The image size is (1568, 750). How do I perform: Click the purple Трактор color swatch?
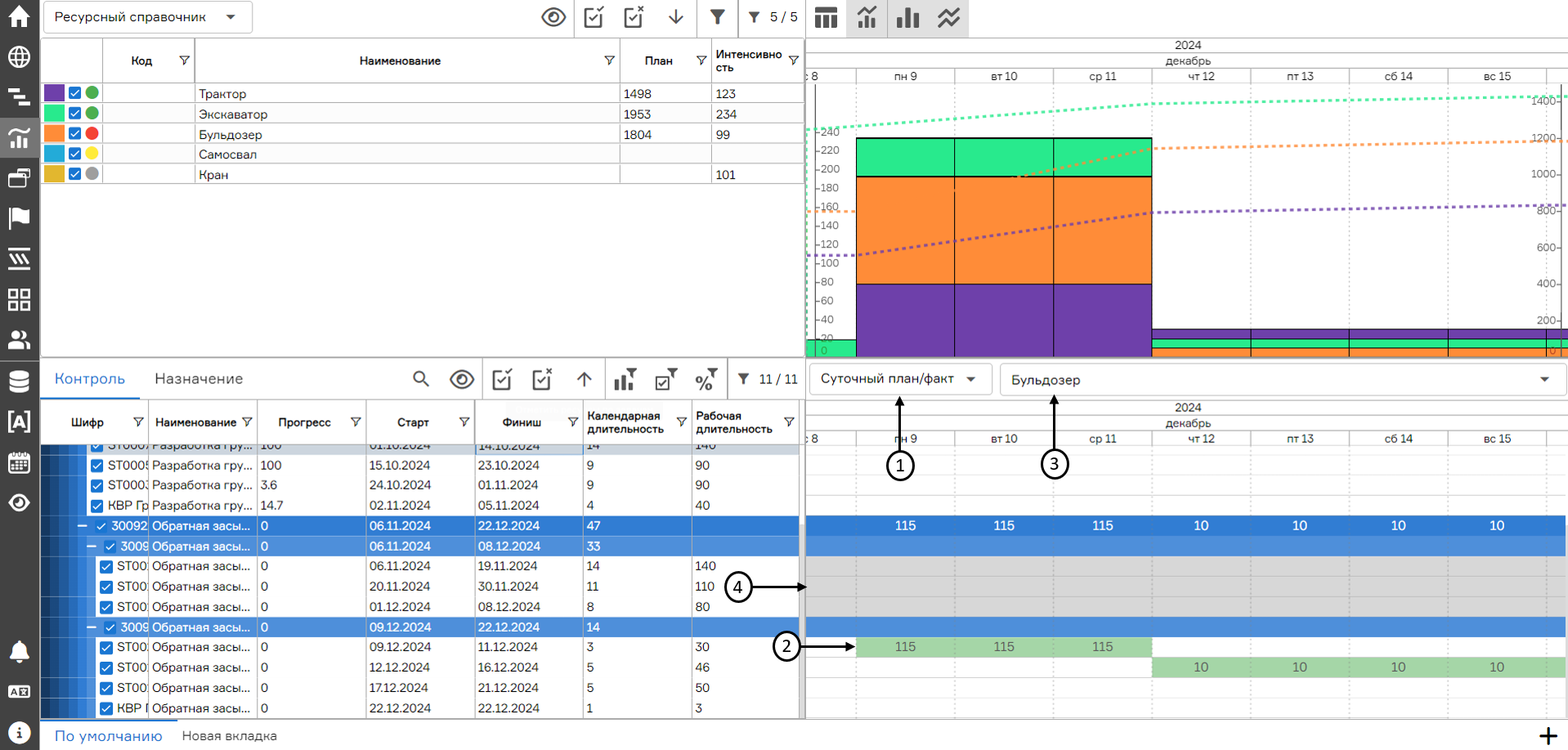click(x=54, y=93)
